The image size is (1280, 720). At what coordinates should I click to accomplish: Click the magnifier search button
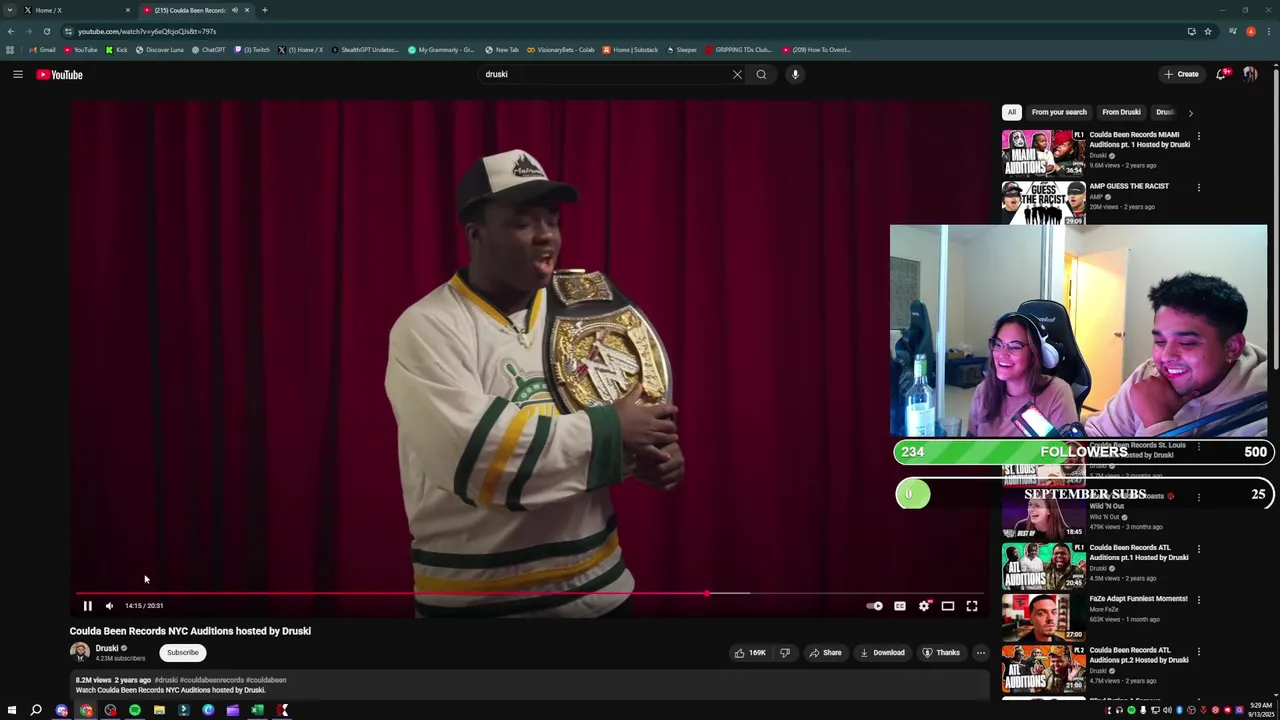click(761, 74)
